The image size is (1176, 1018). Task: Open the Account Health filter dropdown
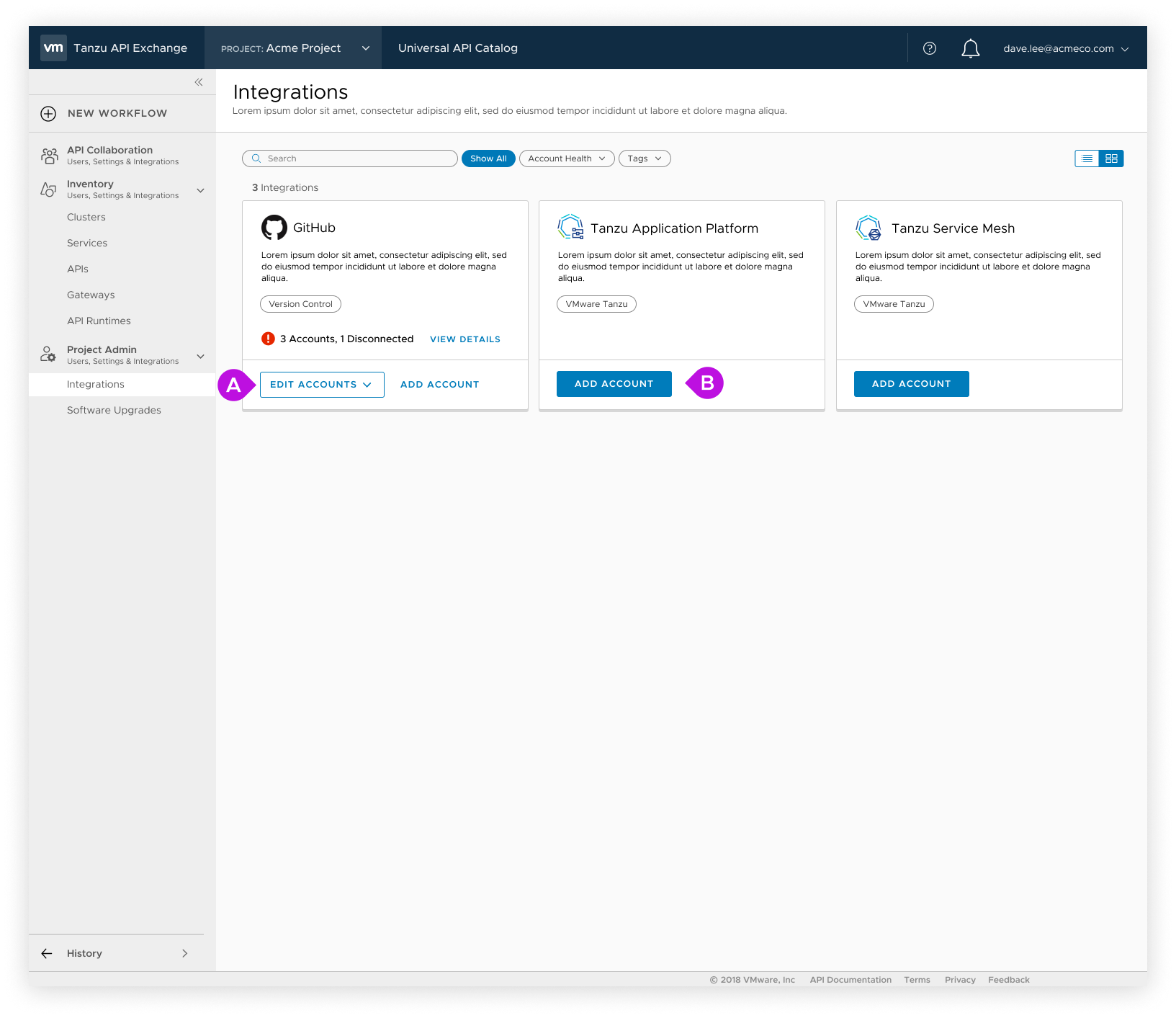567,158
